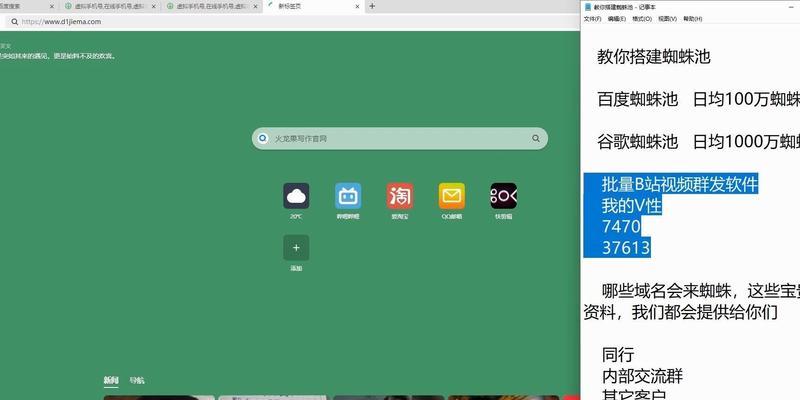Switch to the third browser tab
The width and height of the screenshot is (800, 400).
tap(211, 7)
